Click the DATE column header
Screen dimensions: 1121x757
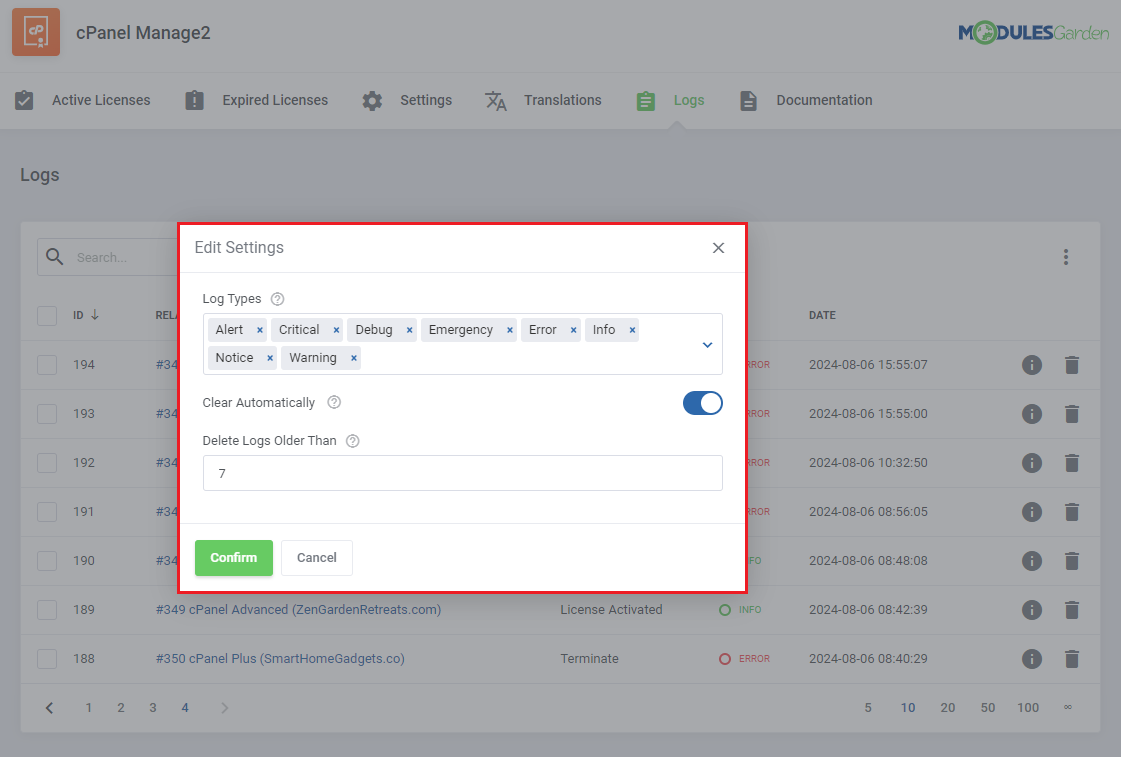[822, 315]
